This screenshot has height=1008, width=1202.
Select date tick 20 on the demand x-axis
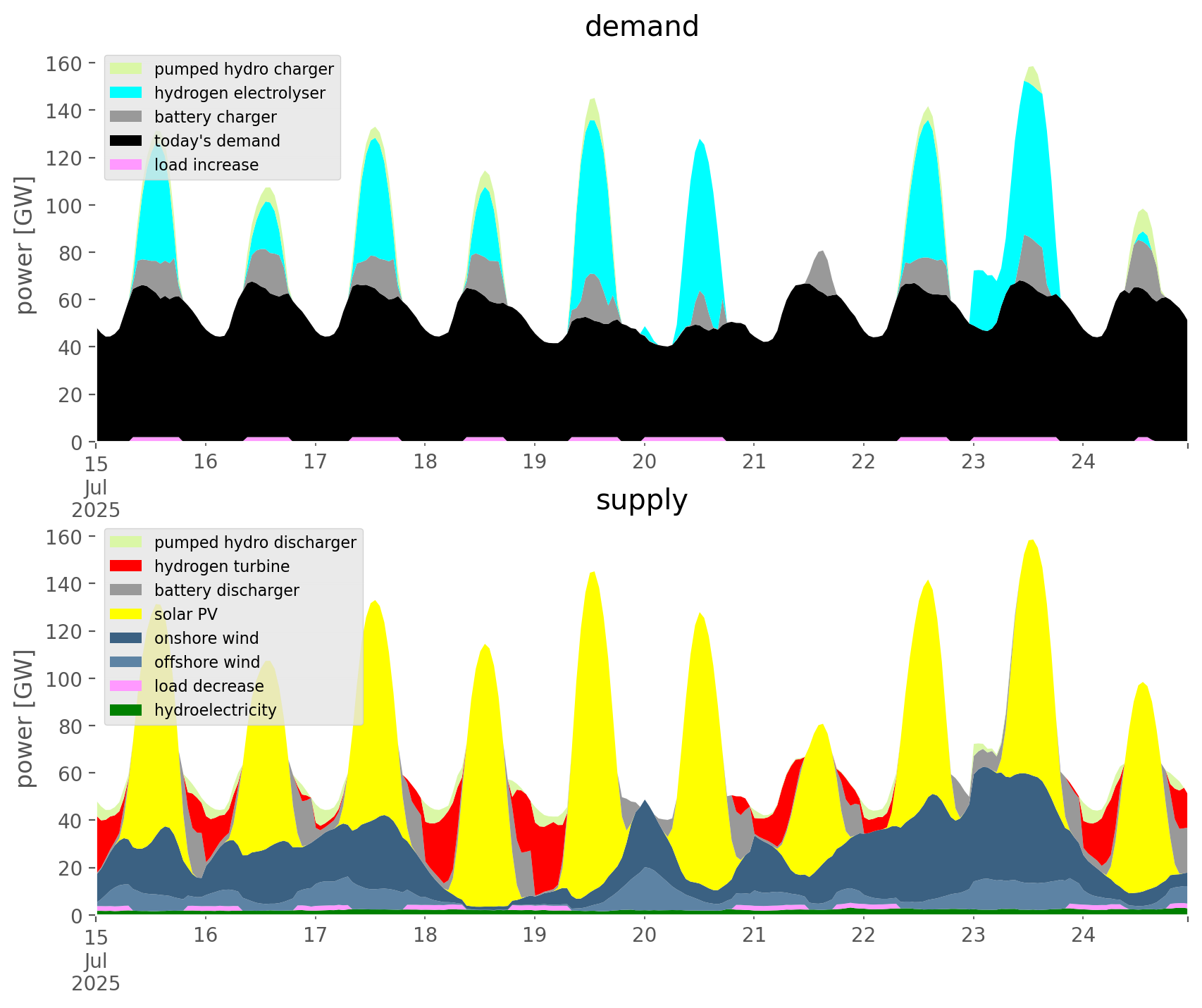tap(644, 462)
